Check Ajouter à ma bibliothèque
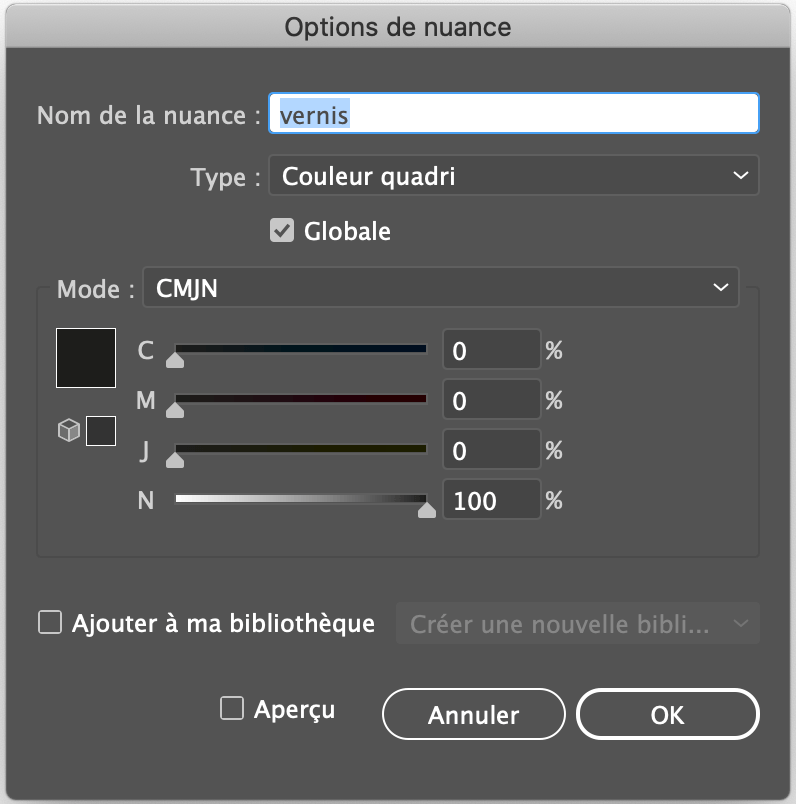Image resolution: width=796 pixels, height=804 pixels. pyautogui.click(x=49, y=623)
